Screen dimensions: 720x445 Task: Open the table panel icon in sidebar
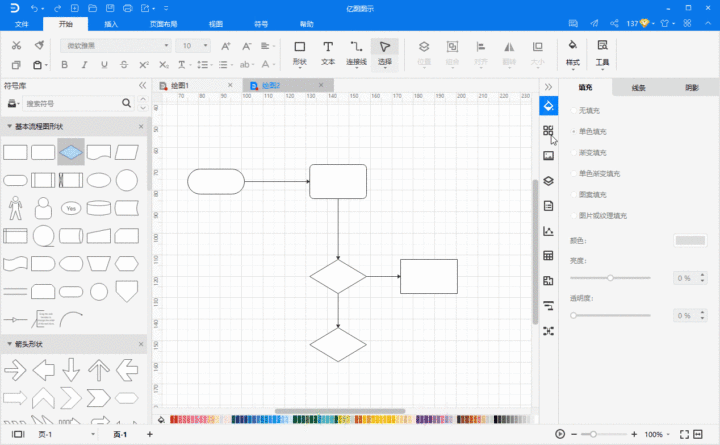point(548,256)
